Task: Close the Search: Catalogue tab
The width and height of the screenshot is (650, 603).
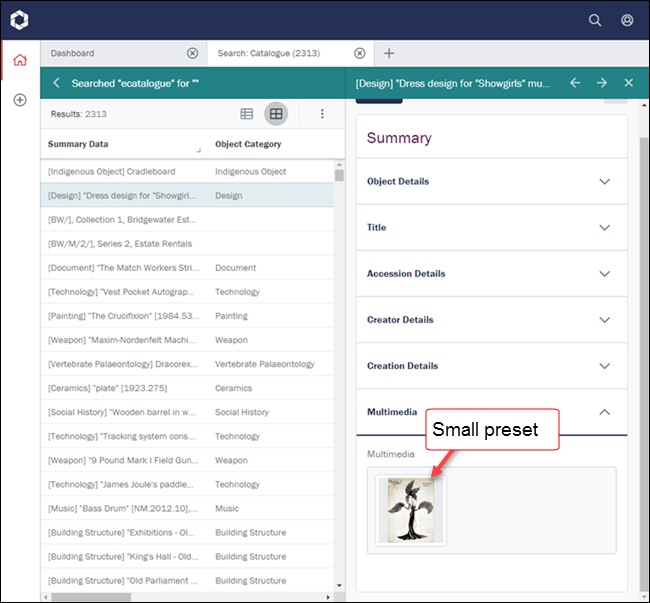Action: point(360,53)
